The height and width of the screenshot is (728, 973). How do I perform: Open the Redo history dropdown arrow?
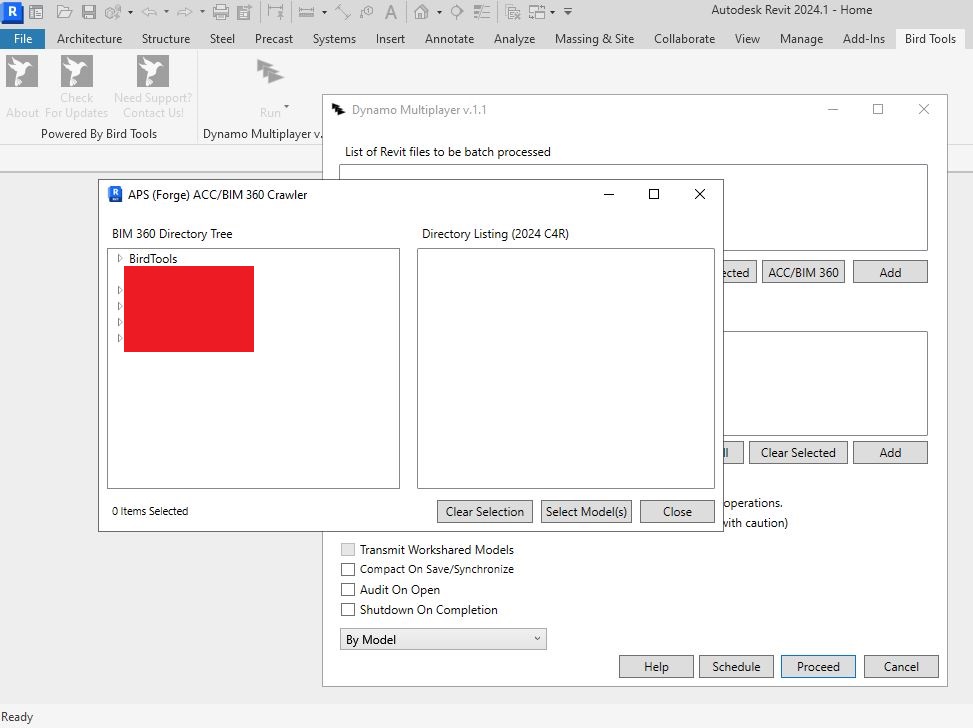[x=202, y=12]
